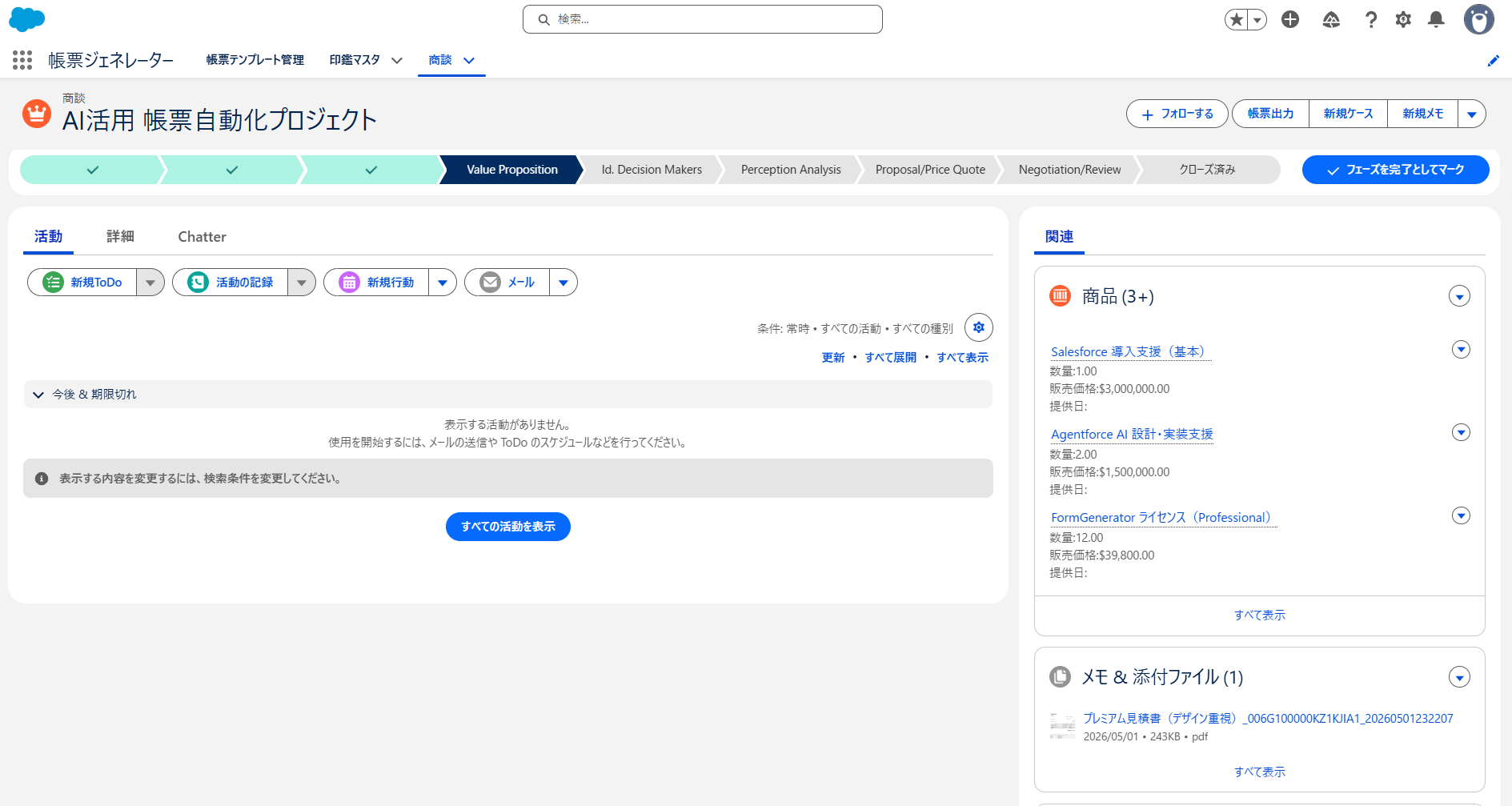Open more actions dropdown next to 新規メモ
This screenshot has height=806, width=1512.
pyautogui.click(x=1472, y=114)
